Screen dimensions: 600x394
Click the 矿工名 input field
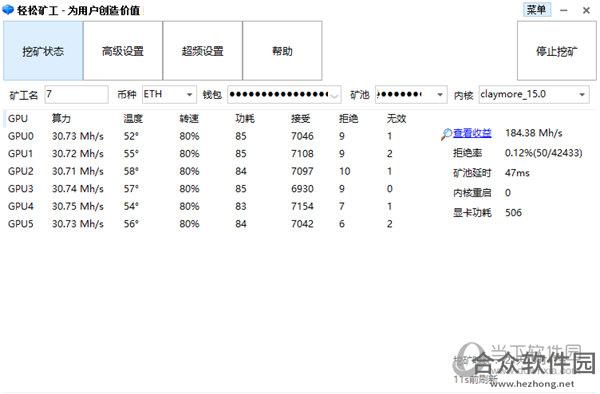(77, 94)
